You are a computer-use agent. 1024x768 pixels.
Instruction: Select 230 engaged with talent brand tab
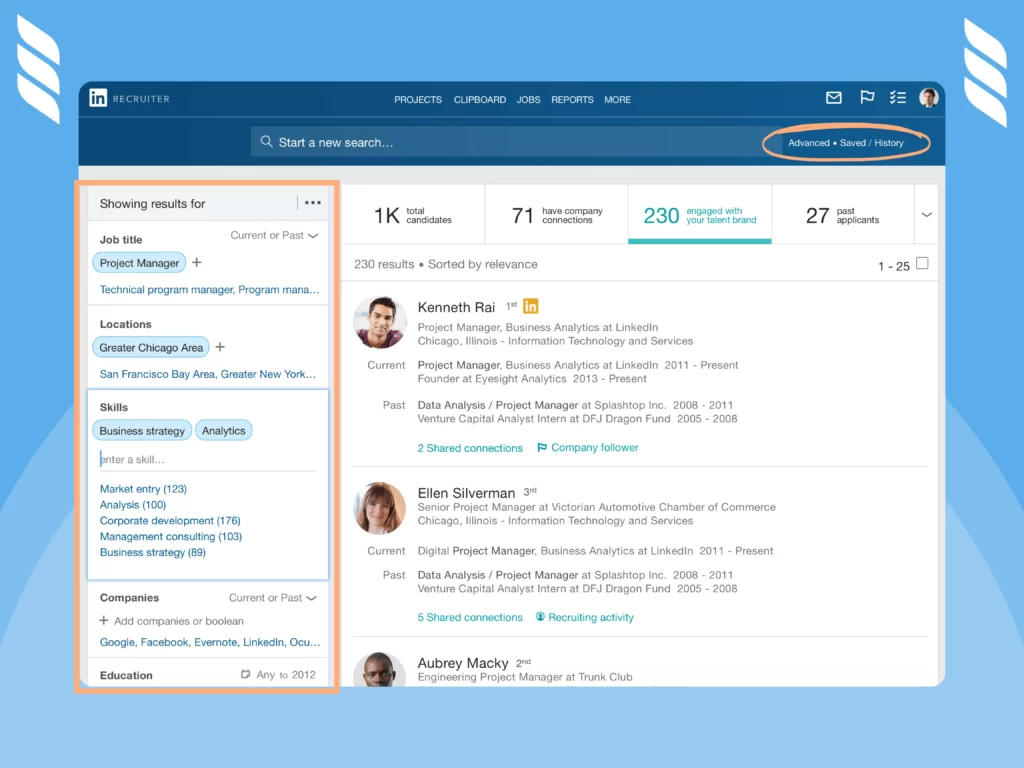[x=699, y=214]
